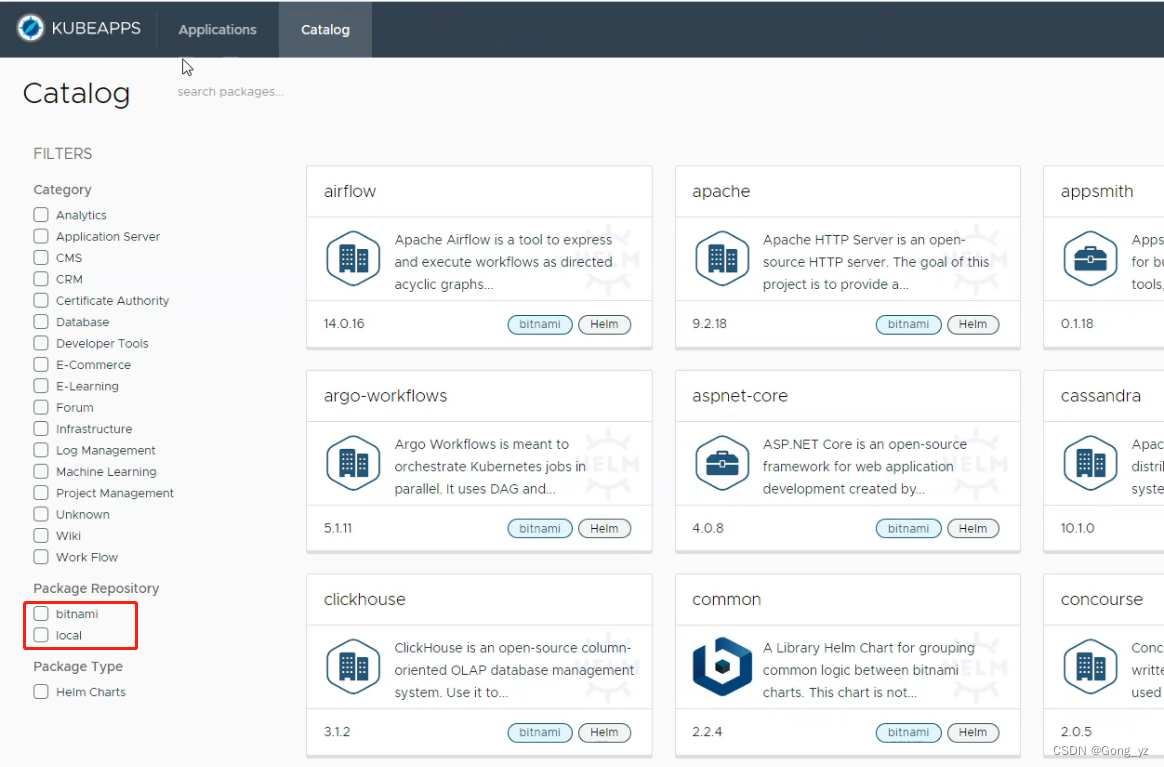Click aspnet-core version 4.0.8 text
The height and width of the screenshot is (767, 1164).
point(707,528)
